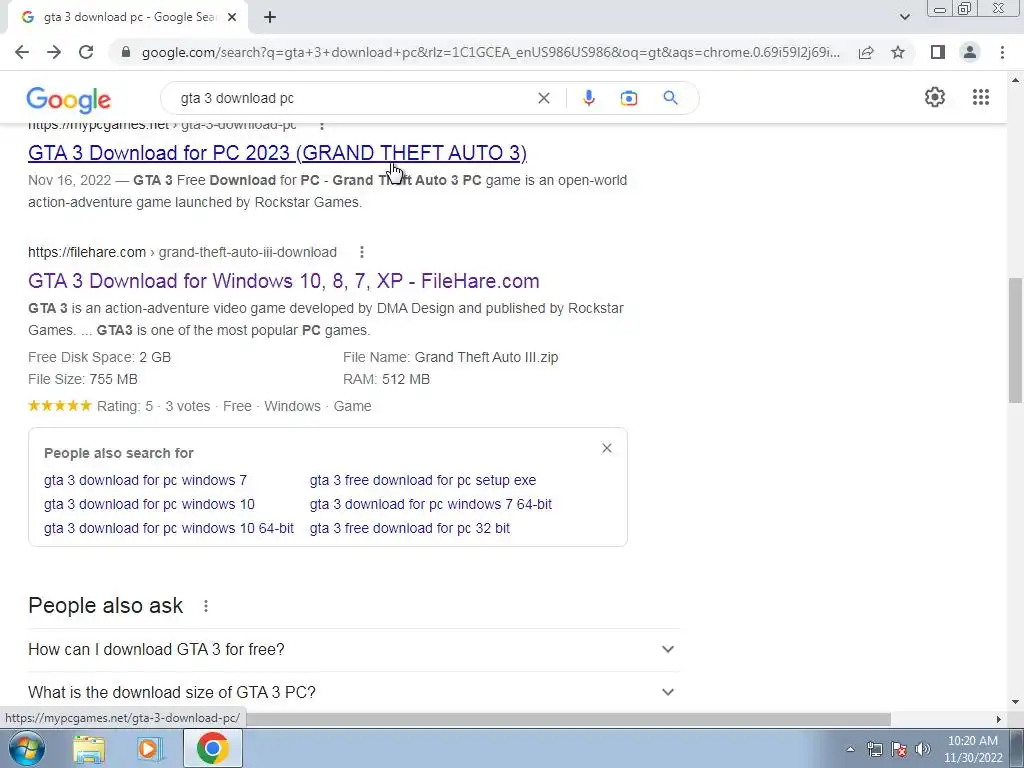The width and height of the screenshot is (1024, 768).
Task: Open the browser side panel
Action: 938,52
